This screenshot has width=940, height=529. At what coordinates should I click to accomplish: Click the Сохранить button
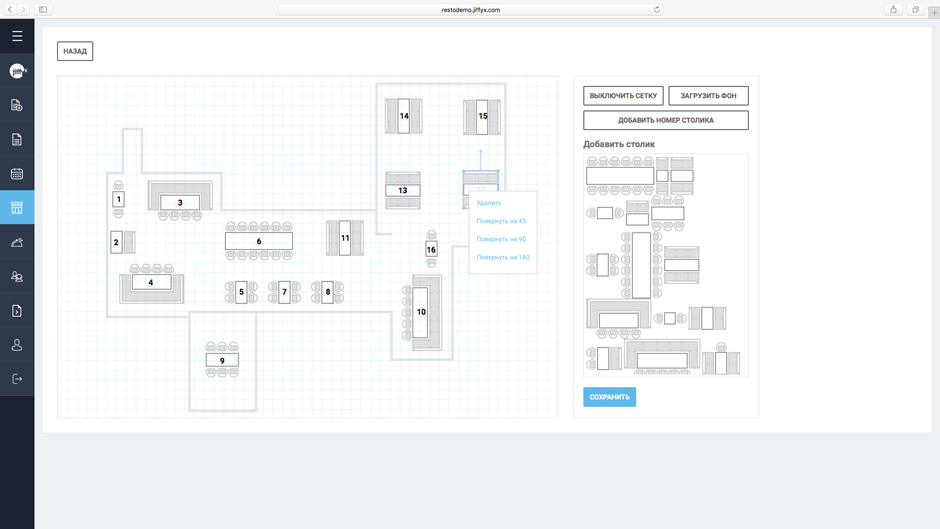click(x=609, y=397)
